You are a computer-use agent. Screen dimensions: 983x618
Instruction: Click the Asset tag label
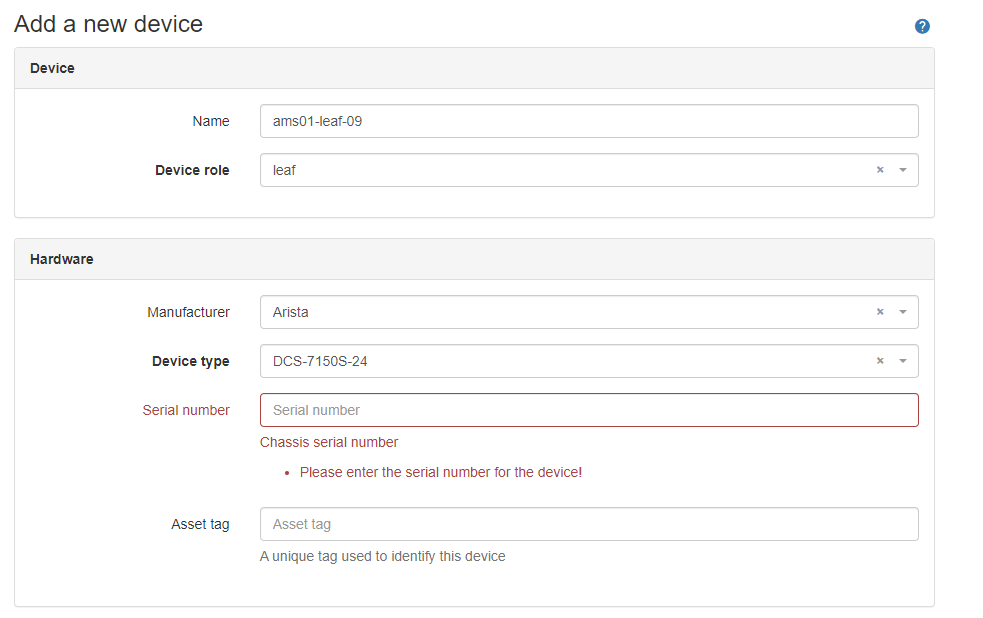200,524
